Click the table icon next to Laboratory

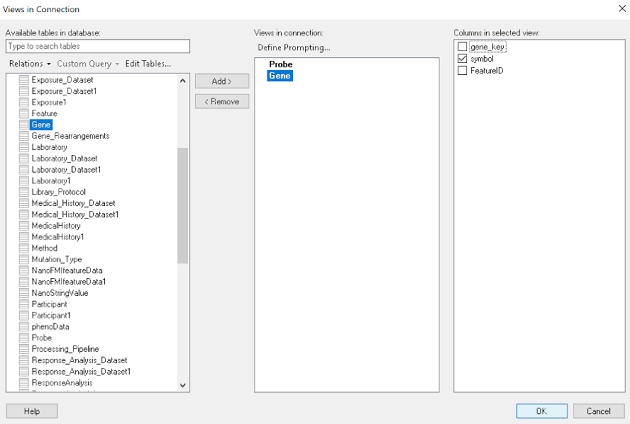point(25,147)
